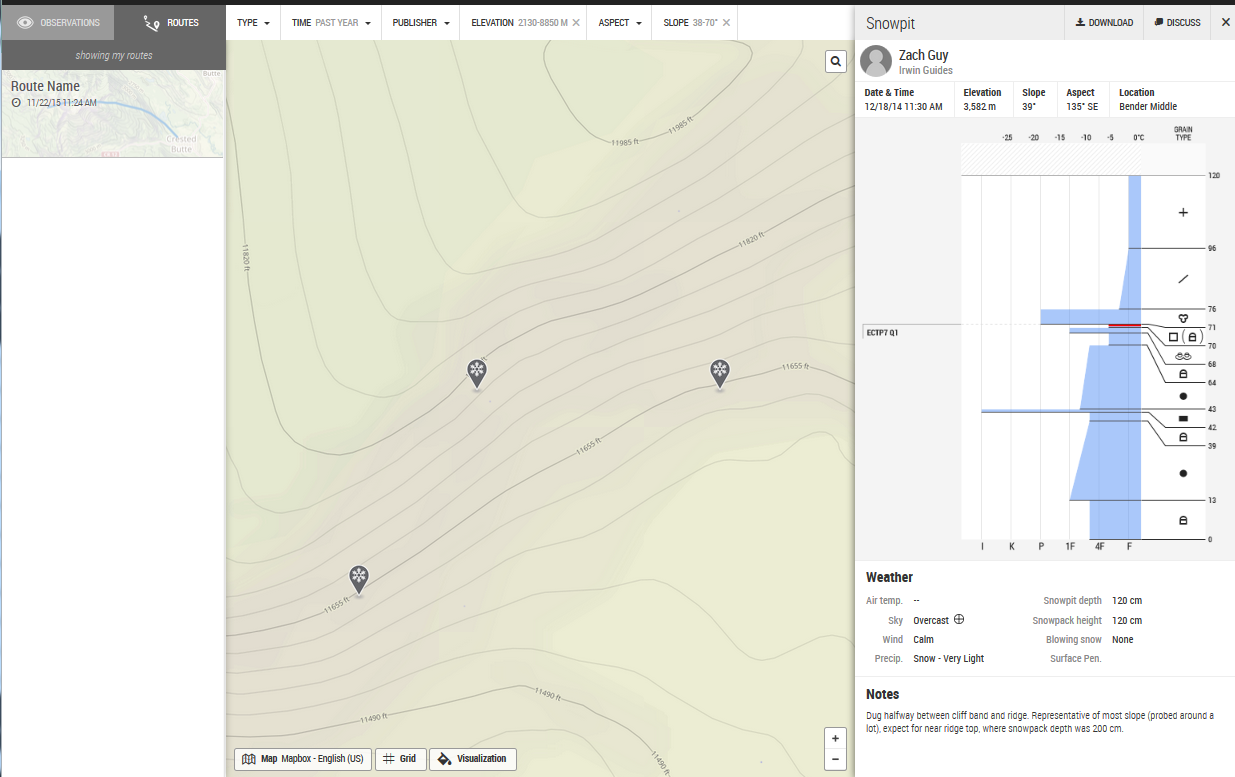Click the slash decomposing grain symbol
Screen dimensions: 1235x777
coord(1183,279)
